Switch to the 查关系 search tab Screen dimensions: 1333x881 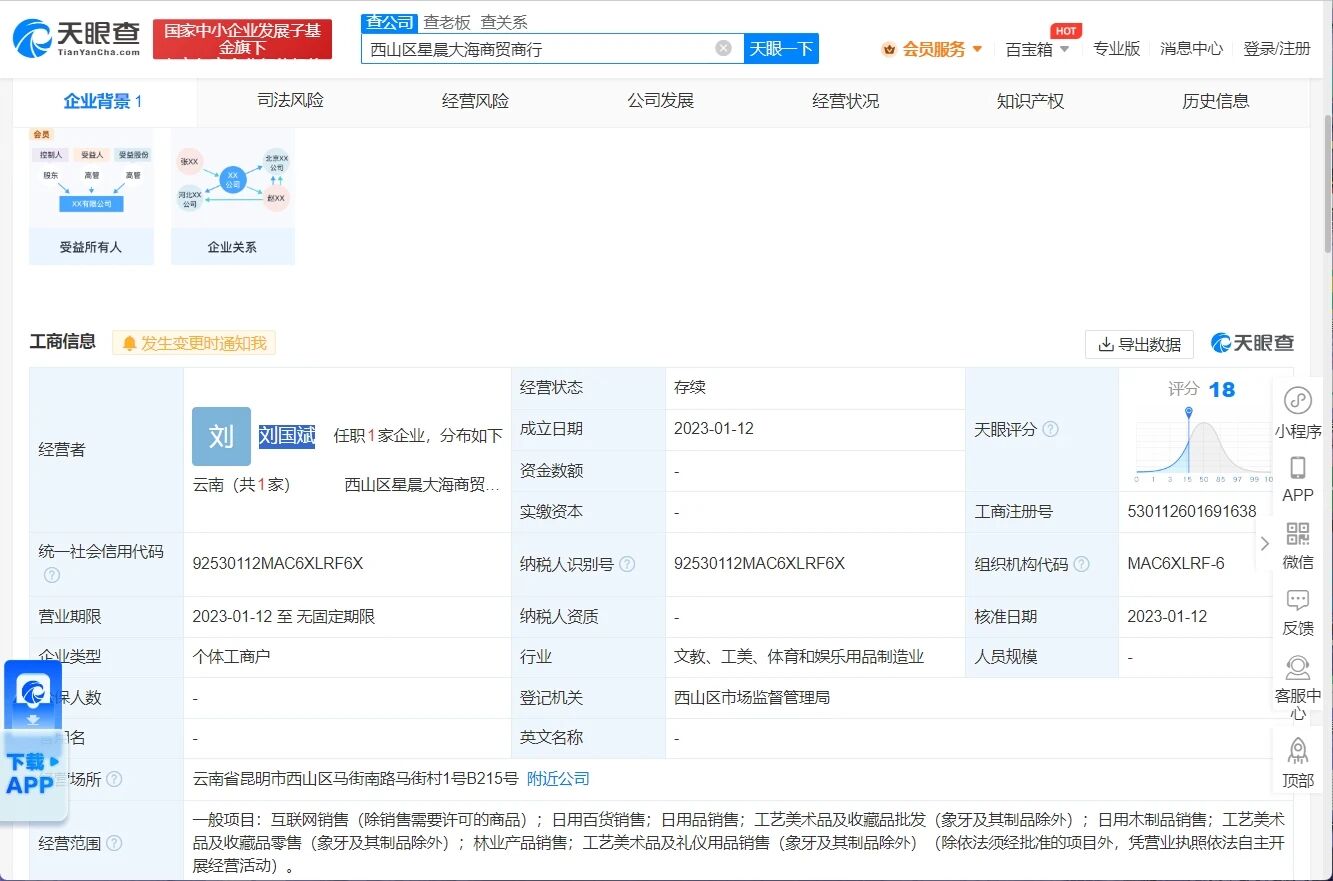(x=504, y=22)
